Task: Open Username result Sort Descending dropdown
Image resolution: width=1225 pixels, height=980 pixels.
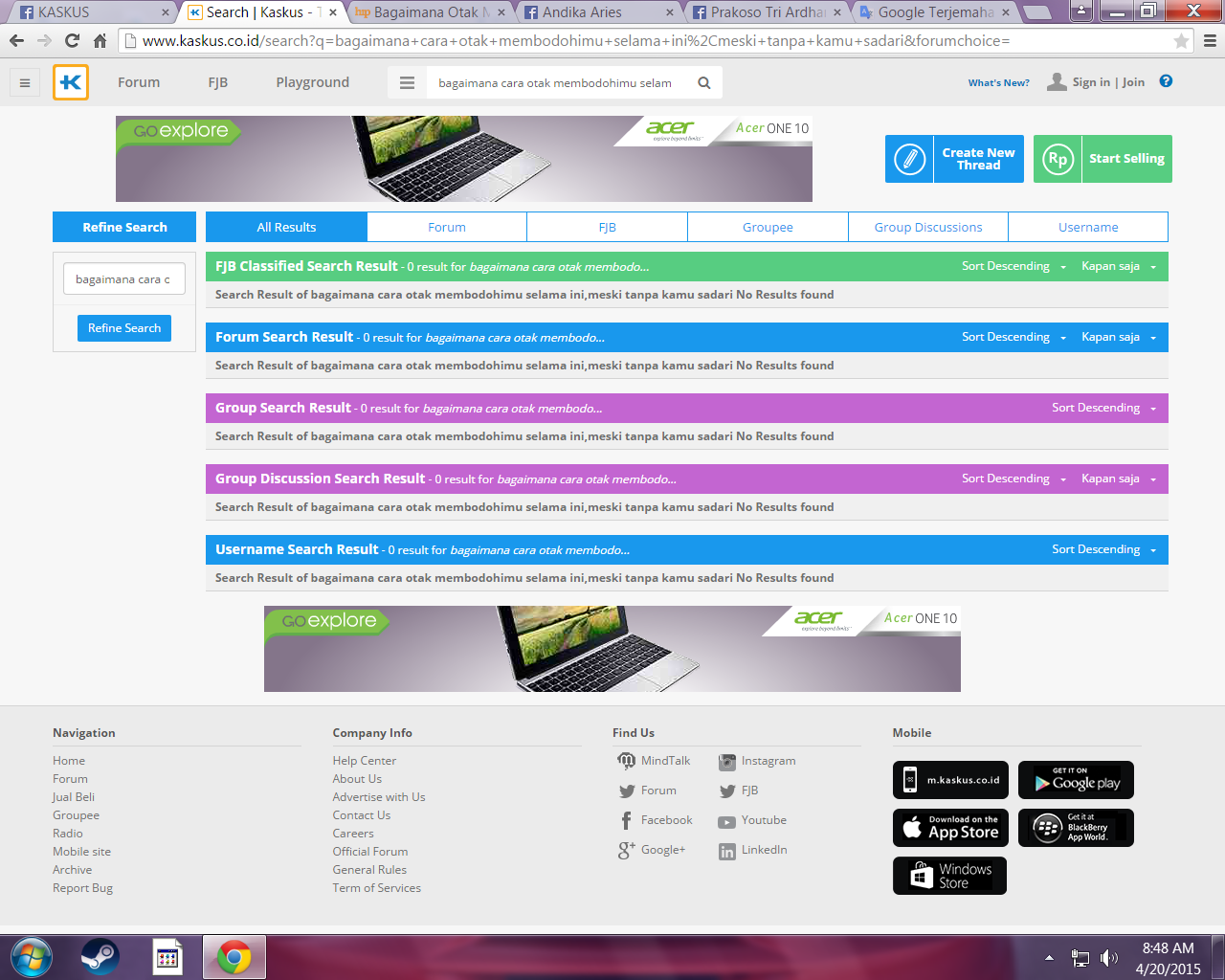Action: coord(1103,549)
